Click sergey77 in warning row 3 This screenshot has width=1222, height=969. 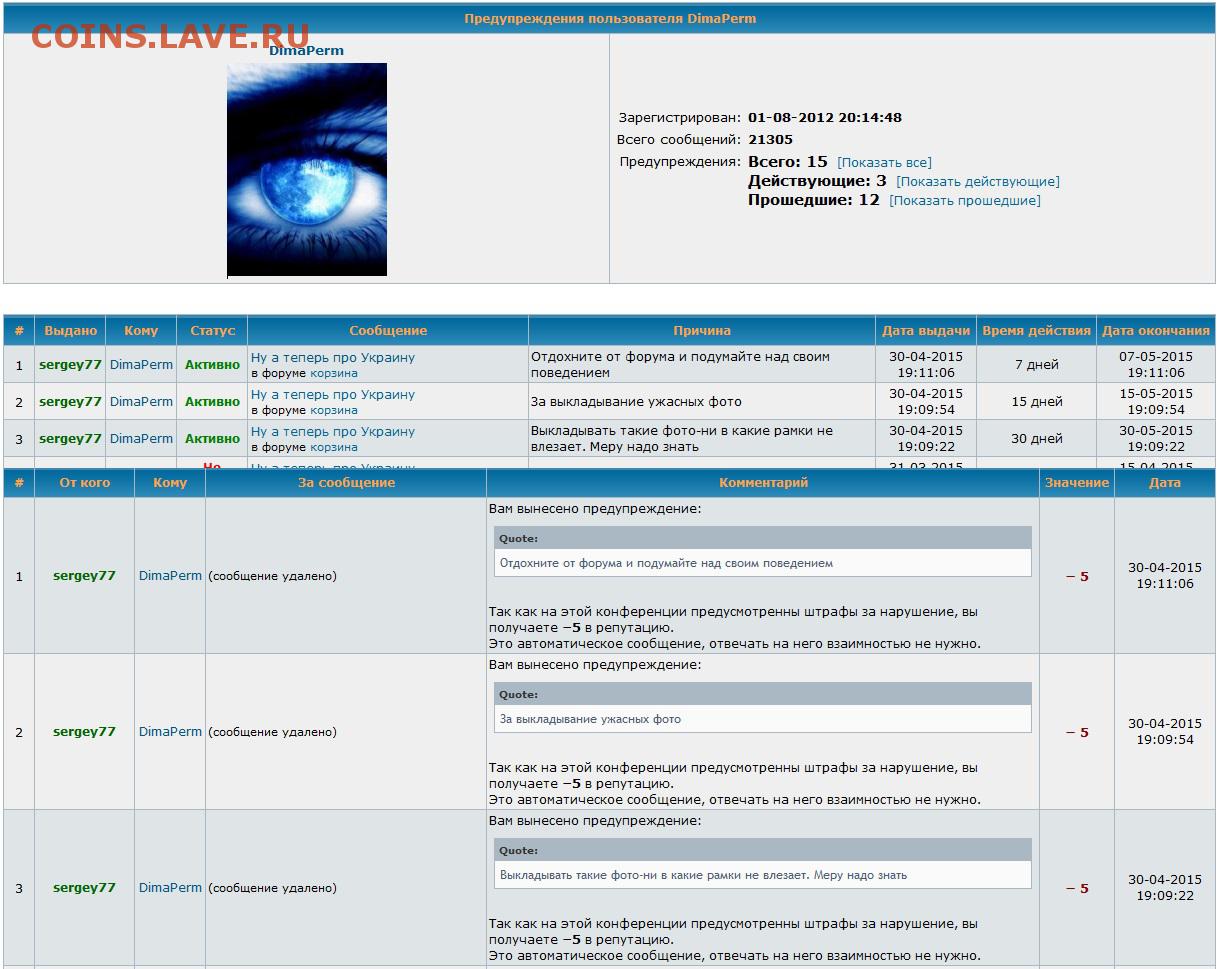(70, 439)
